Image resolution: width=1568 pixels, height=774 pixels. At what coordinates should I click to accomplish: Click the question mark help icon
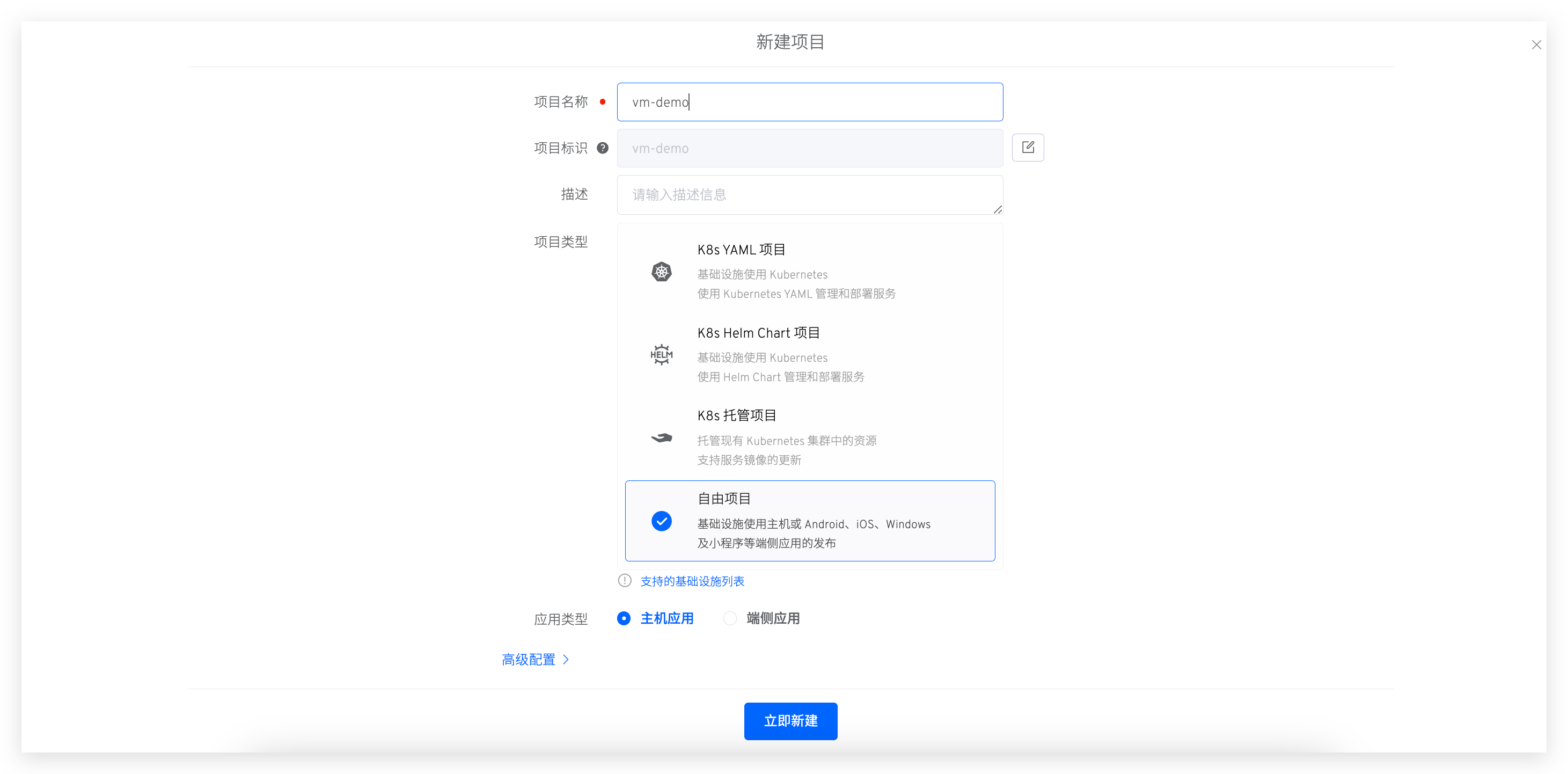tap(602, 148)
